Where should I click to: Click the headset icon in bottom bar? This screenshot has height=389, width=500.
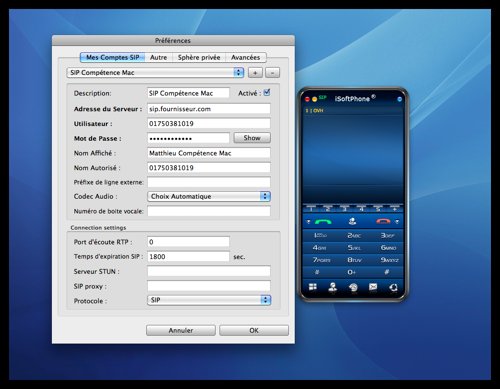[393, 287]
